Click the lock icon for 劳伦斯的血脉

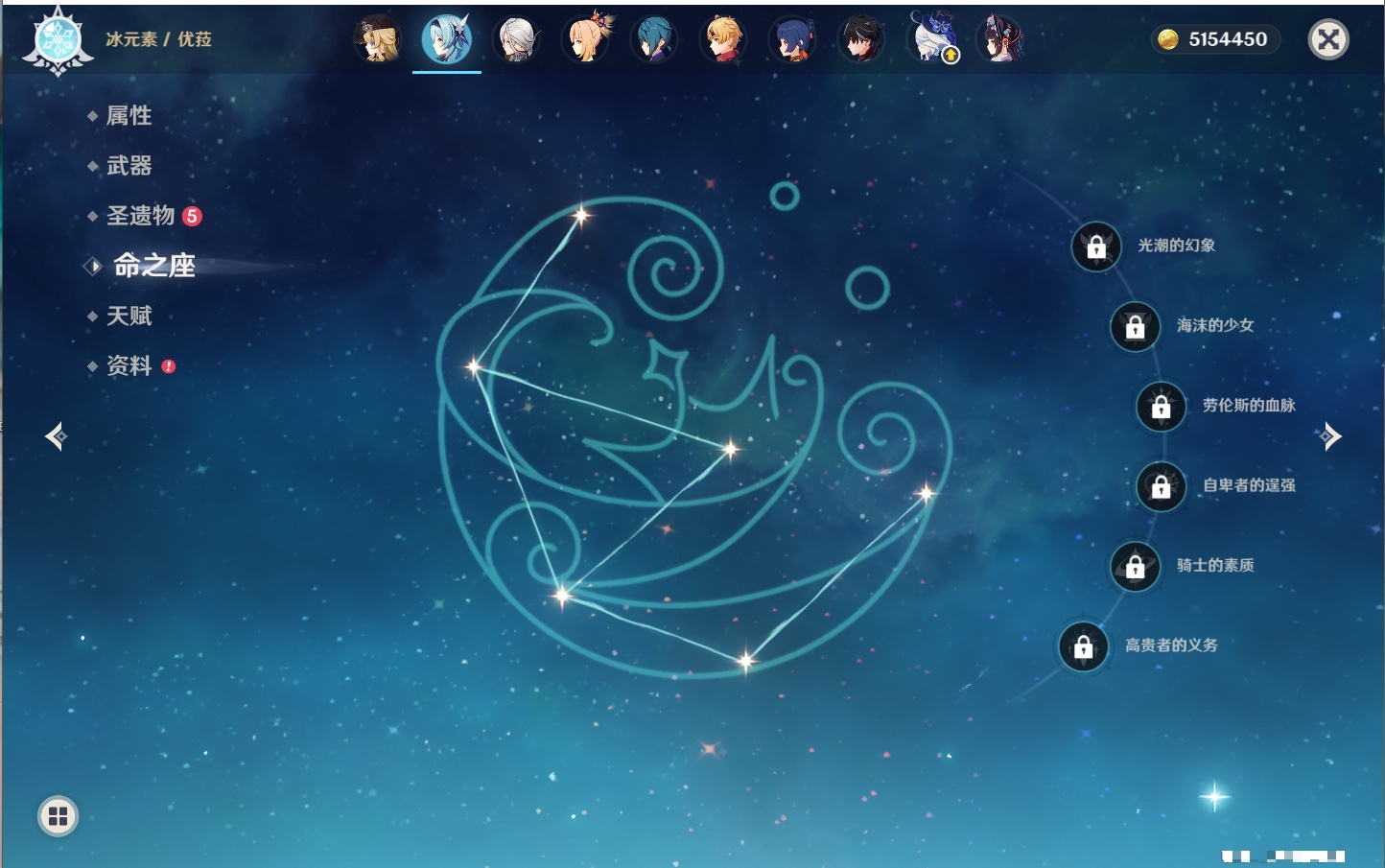pyautogui.click(x=1162, y=407)
